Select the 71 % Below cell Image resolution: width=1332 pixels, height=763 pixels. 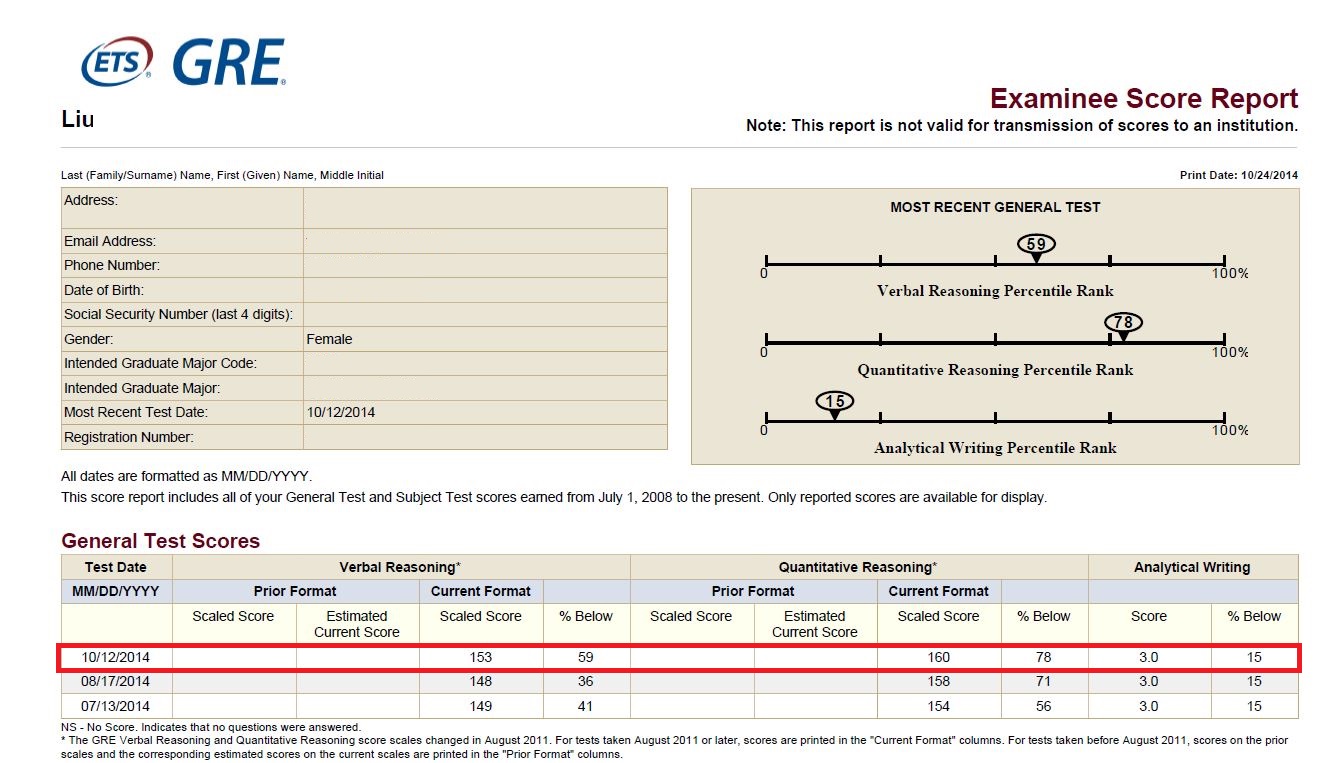pyautogui.click(x=1043, y=681)
